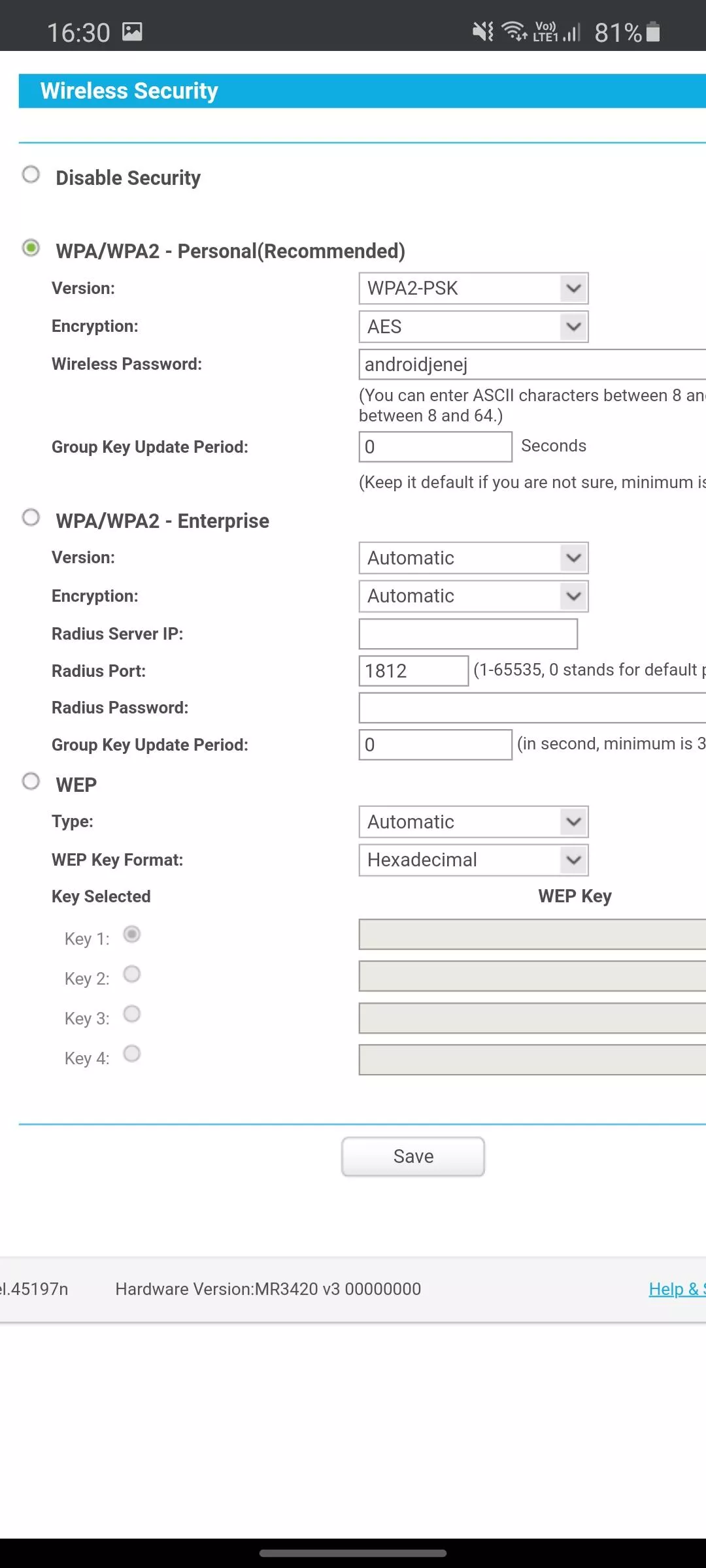The width and height of the screenshot is (706, 1568).
Task: Select WPA/WPA2 - Personal radio option
Action: click(x=31, y=248)
